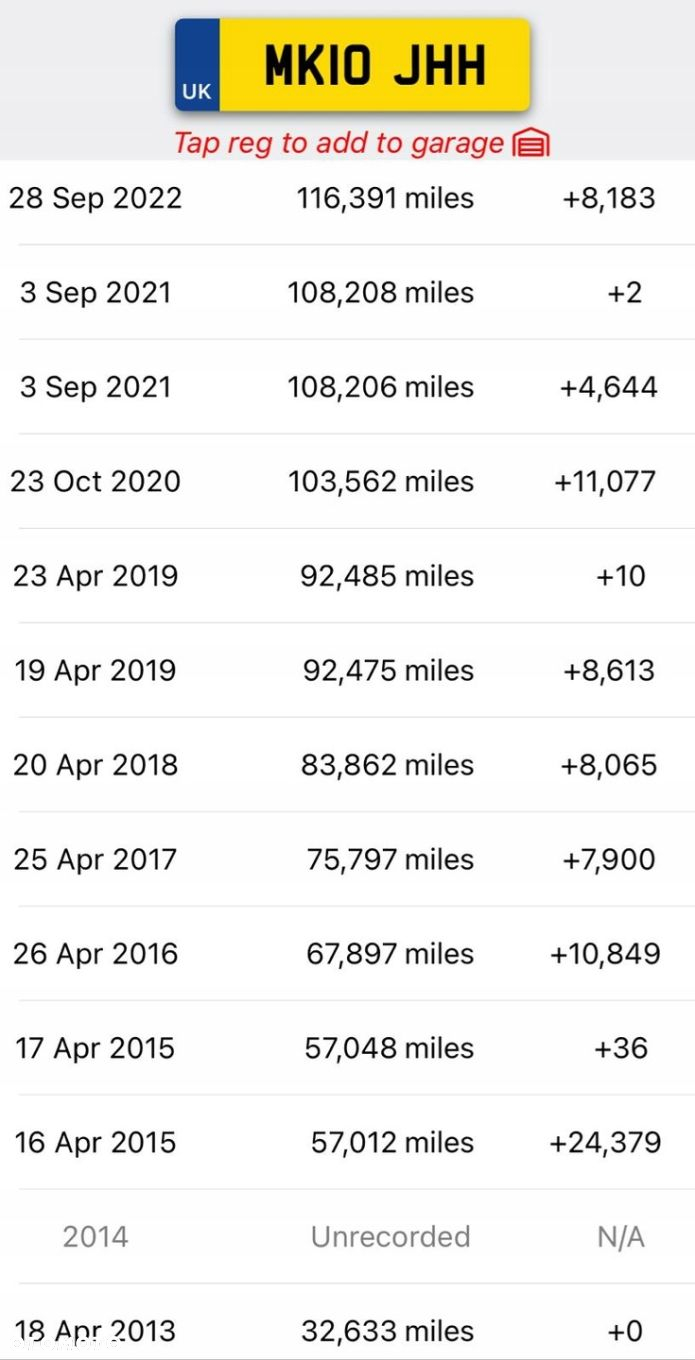Click the 92,475 miles reading

pos(389,670)
